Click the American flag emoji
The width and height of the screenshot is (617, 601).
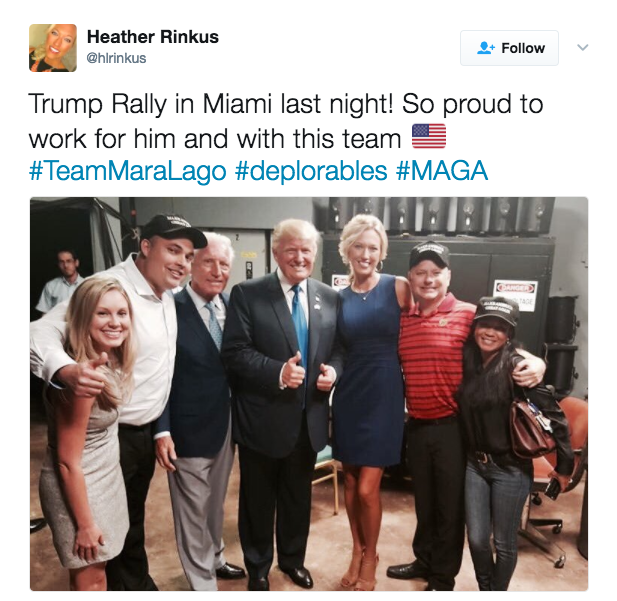coord(429,136)
